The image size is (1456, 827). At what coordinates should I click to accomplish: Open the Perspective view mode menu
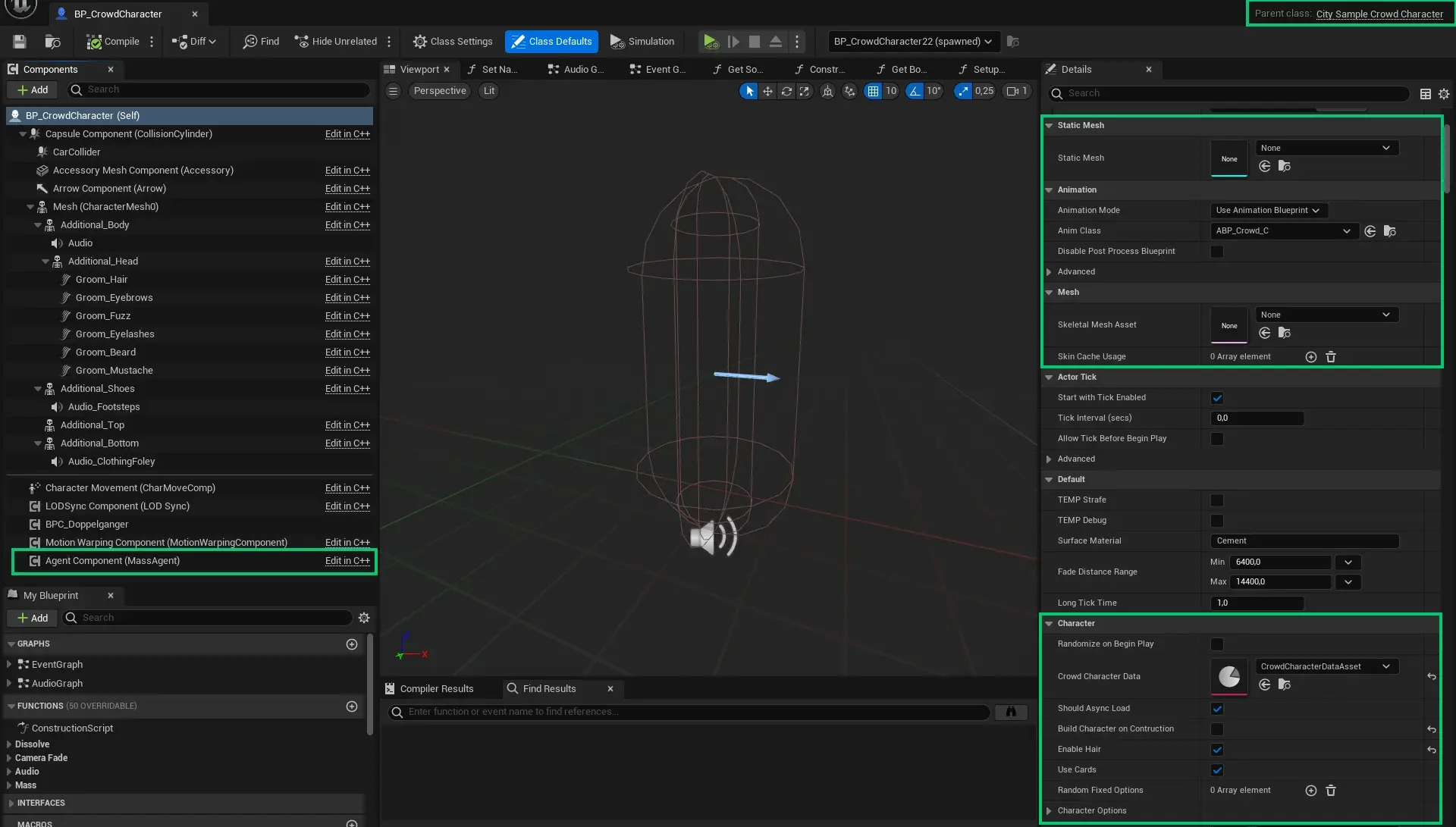click(440, 91)
